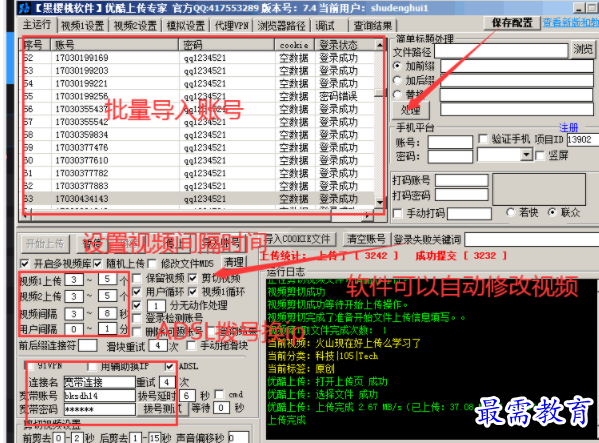
Task: Click the 打码账号 input field
Action: 462,180
